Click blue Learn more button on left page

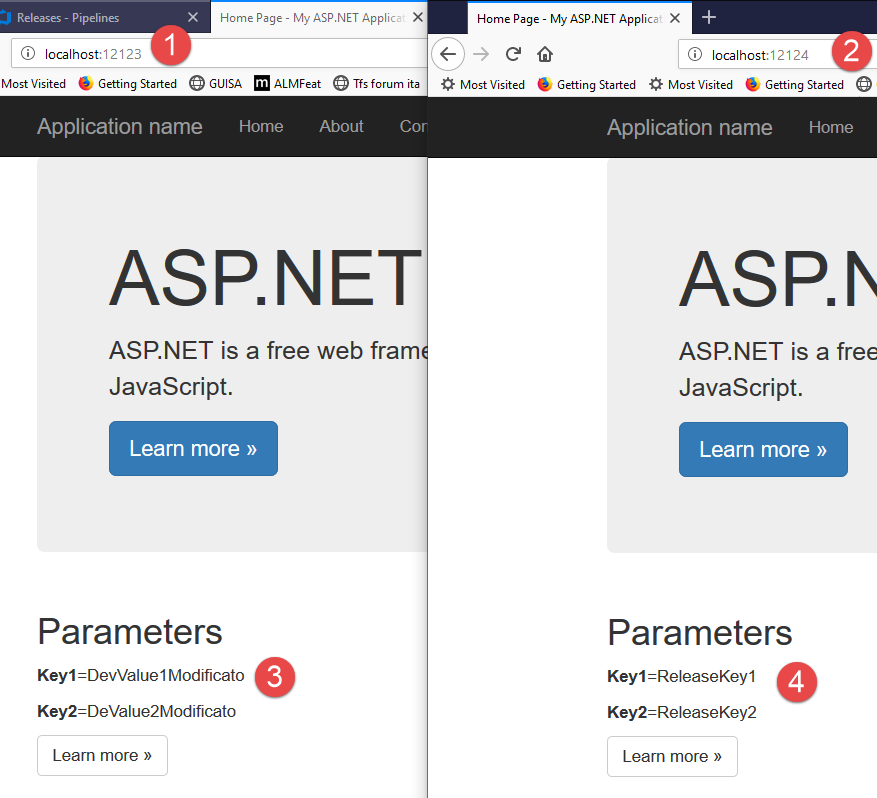click(x=194, y=448)
